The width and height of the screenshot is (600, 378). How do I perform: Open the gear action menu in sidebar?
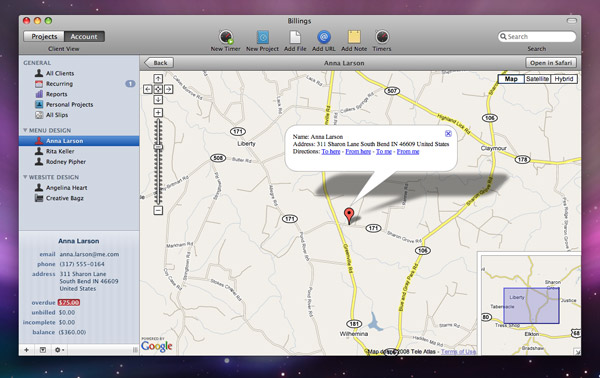[59, 350]
